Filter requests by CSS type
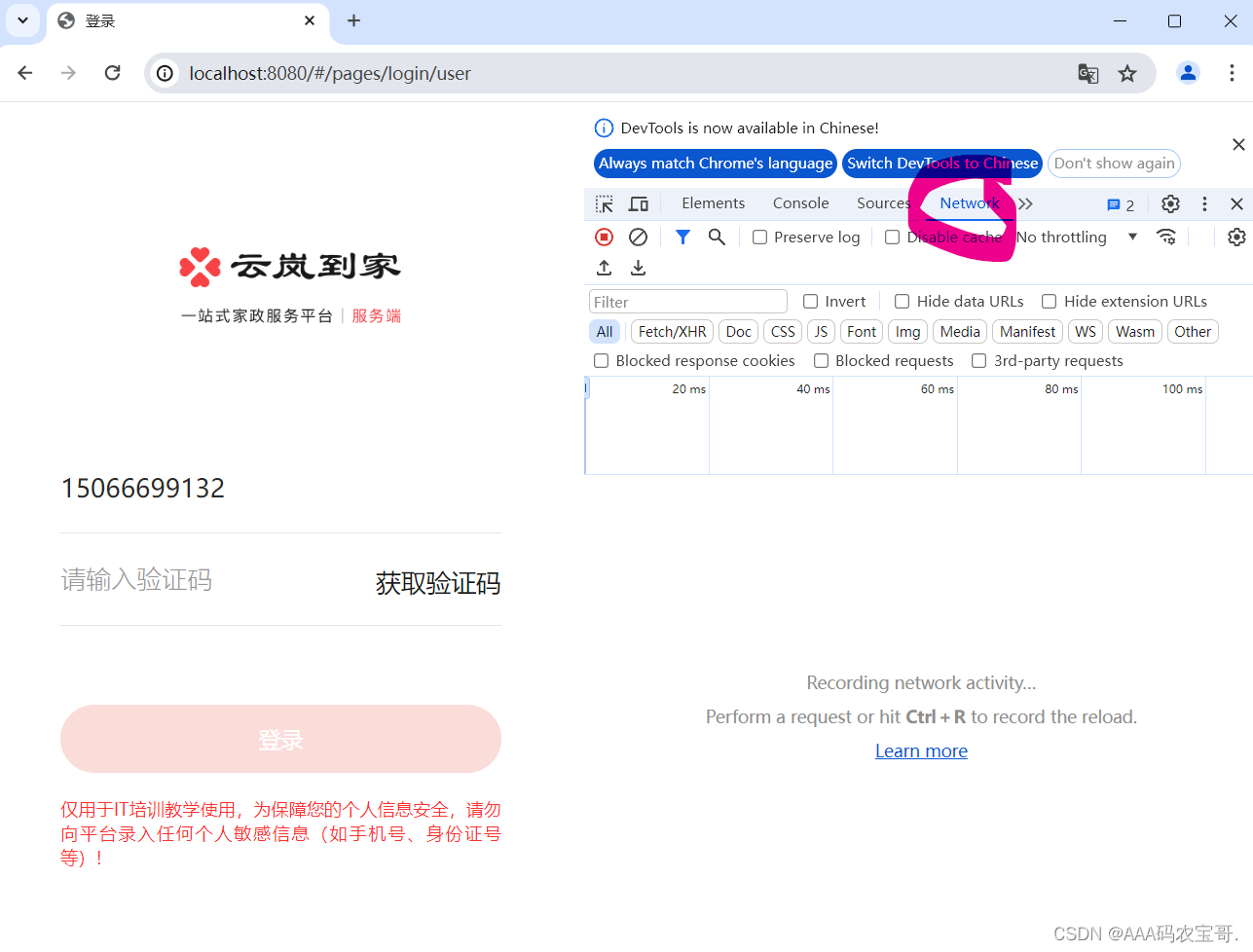The width and height of the screenshot is (1253, 952). click(783, 332)
